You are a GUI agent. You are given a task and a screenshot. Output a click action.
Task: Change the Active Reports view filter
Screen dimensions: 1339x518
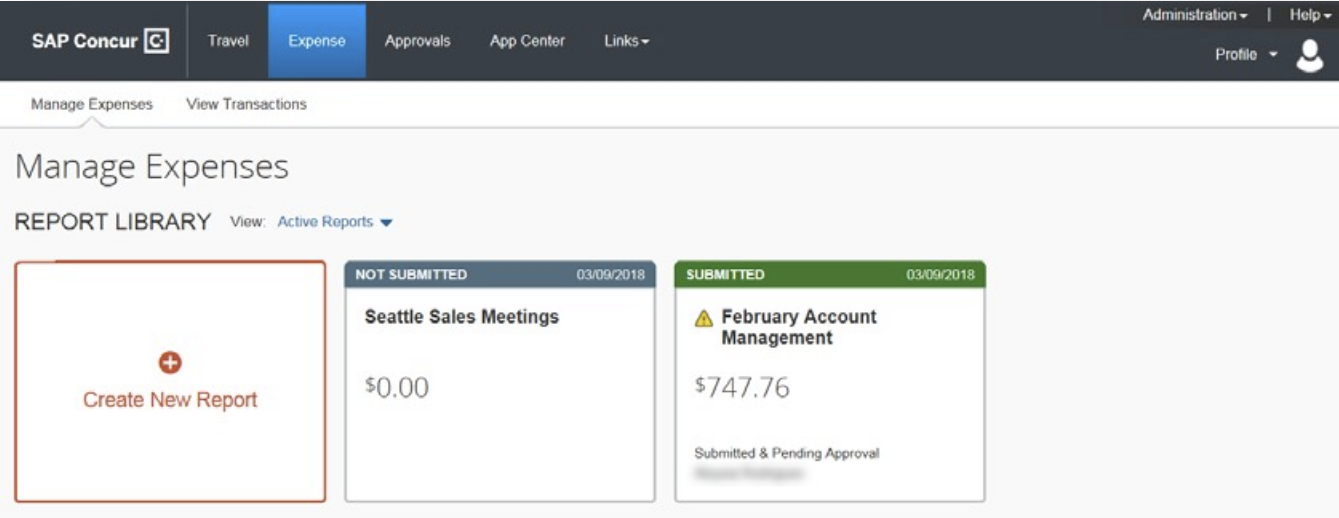click(334, 222)
